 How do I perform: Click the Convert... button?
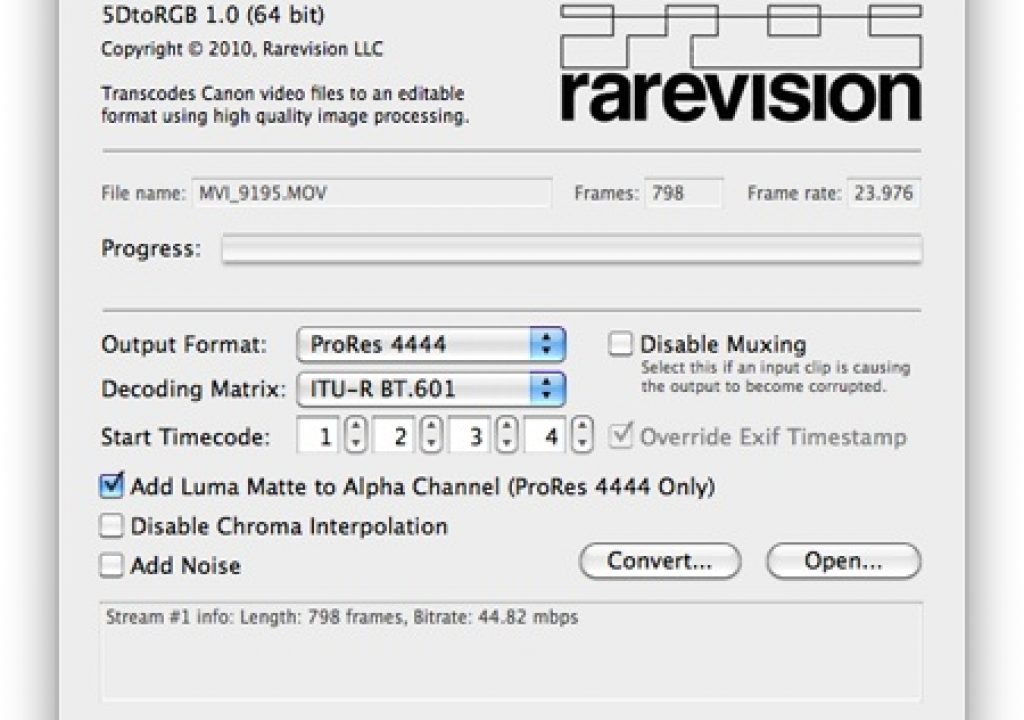[660, 561]
